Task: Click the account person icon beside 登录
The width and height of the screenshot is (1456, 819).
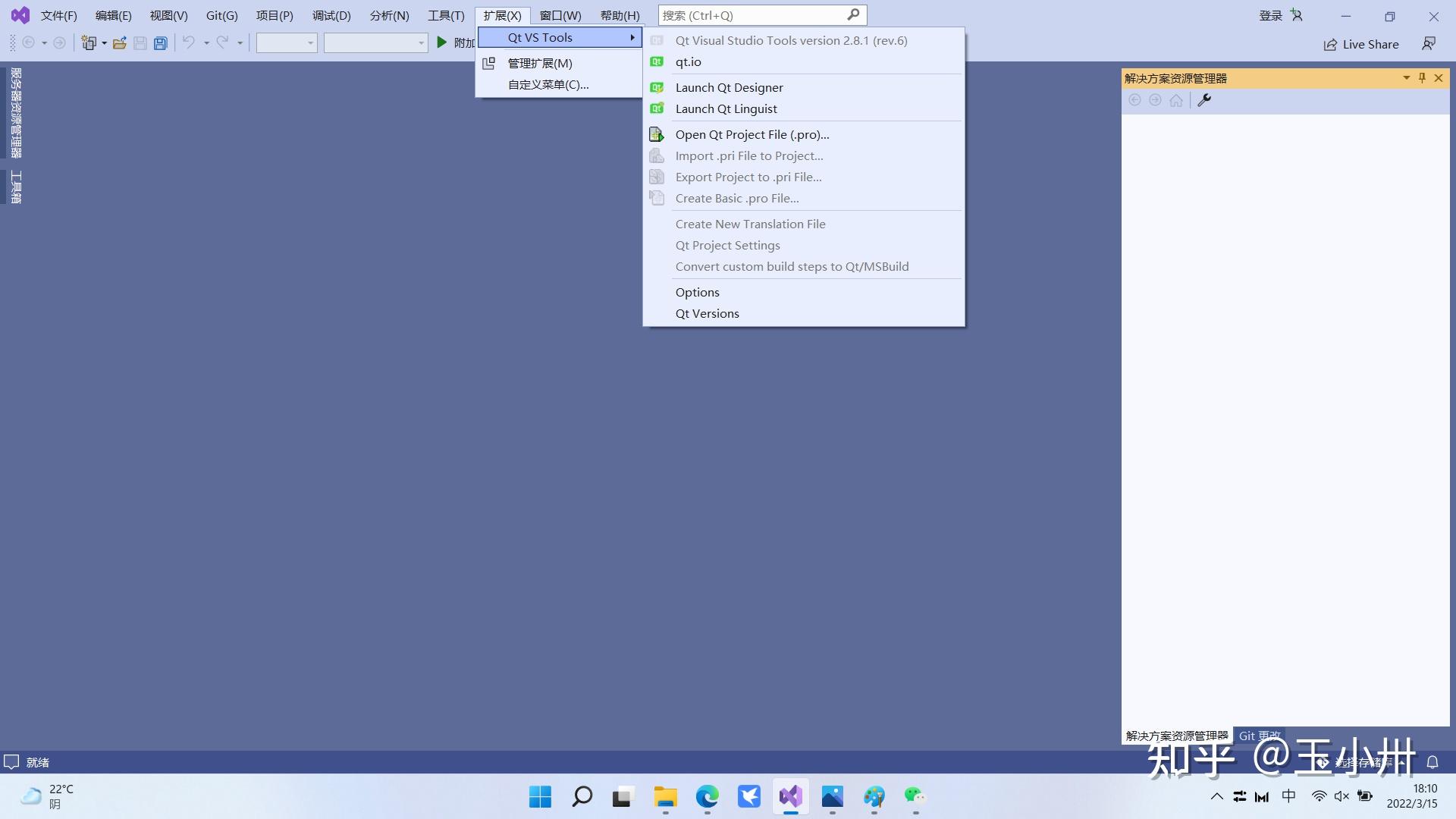Action: coord(1297,15)
